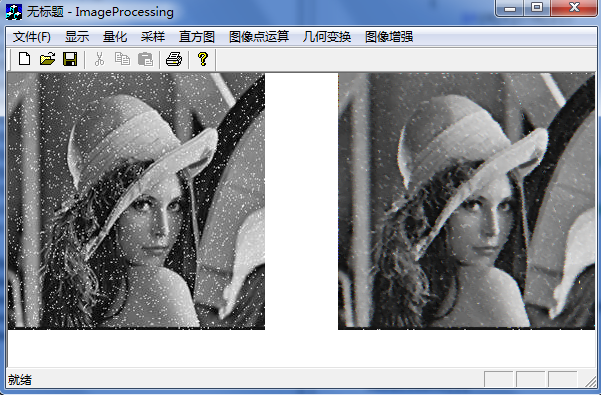Open the 图像增强 menu
This screenshot has width=601, height=395.
389,37
